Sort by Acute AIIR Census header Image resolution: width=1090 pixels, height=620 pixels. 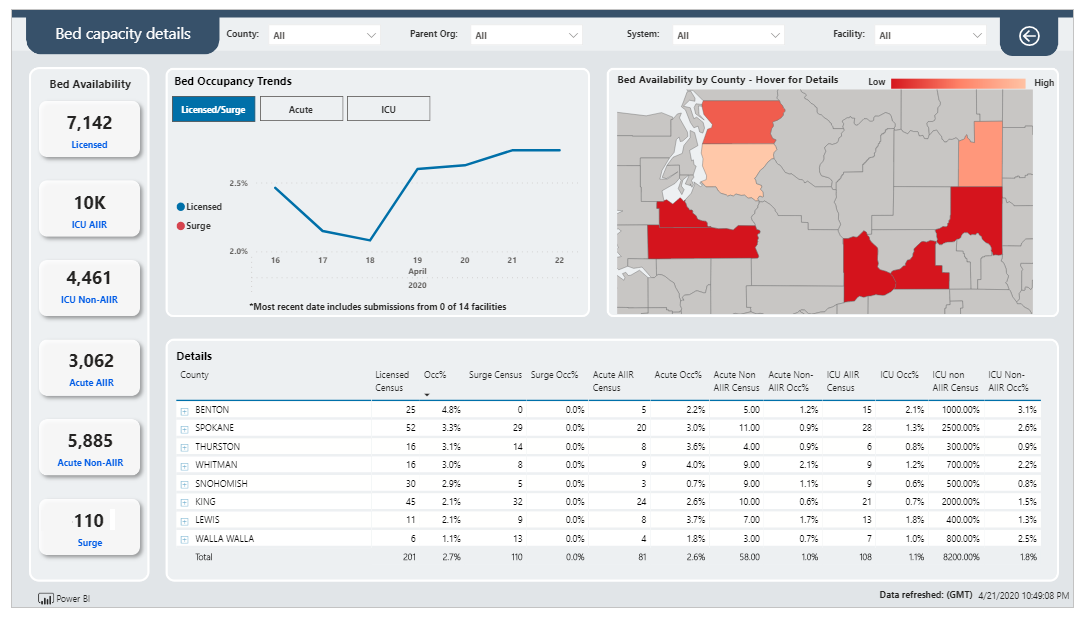[613, 381]
